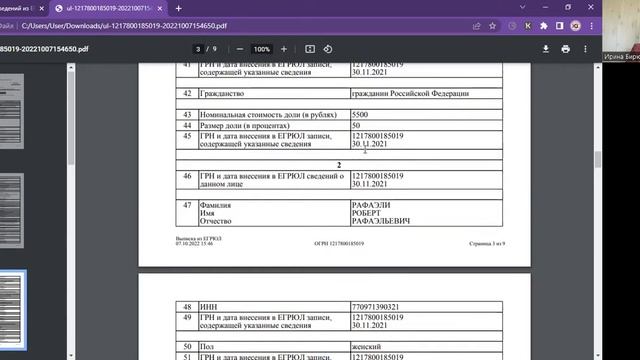Select the top page thumbnail in sidebar
640x360 pixels.
[x=12, y=111]
